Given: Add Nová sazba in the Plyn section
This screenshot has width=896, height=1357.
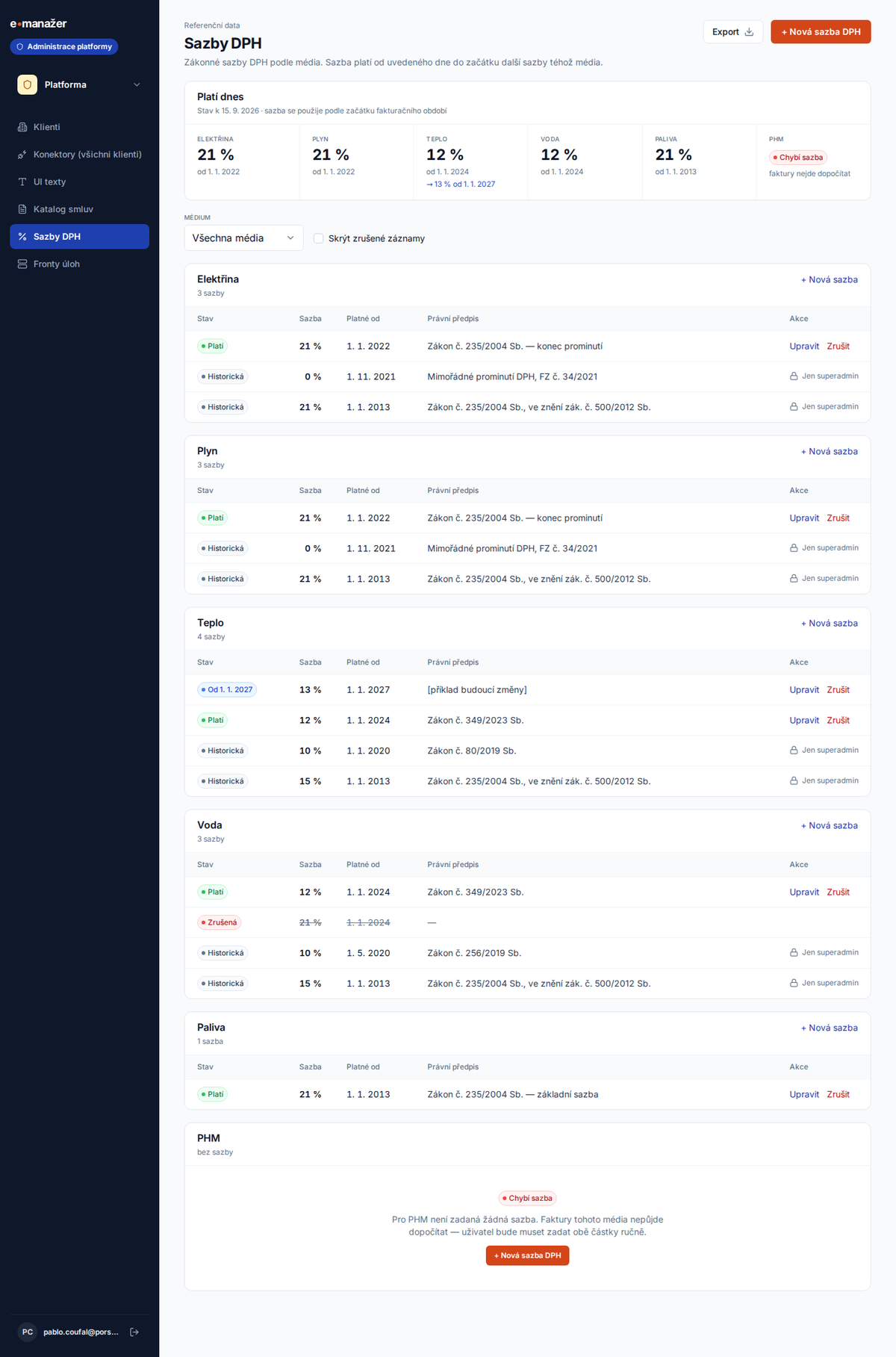Looking at the screenshot, I should (x=830, y=452).
